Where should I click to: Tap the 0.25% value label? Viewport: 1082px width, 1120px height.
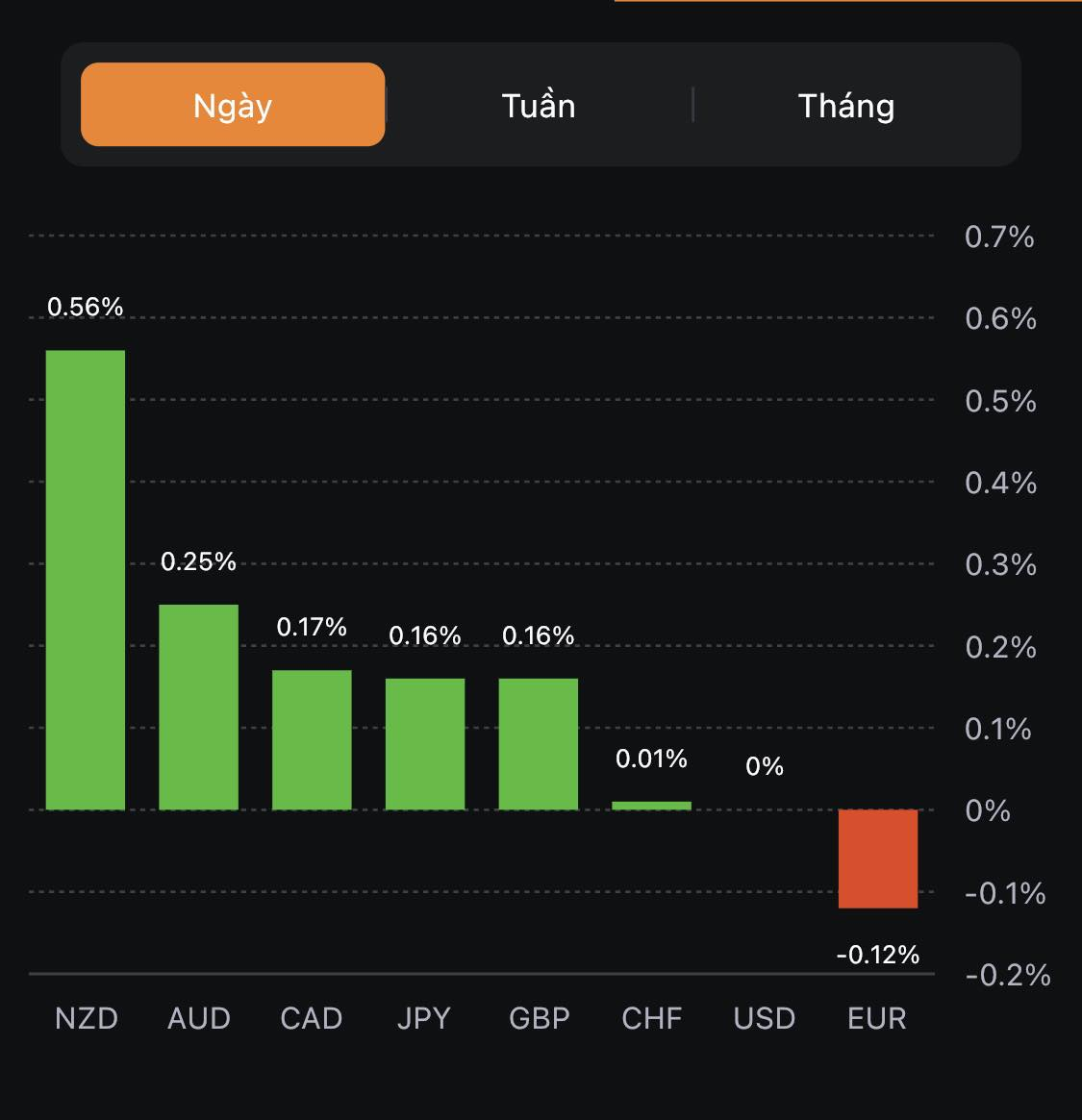[198, 561]
